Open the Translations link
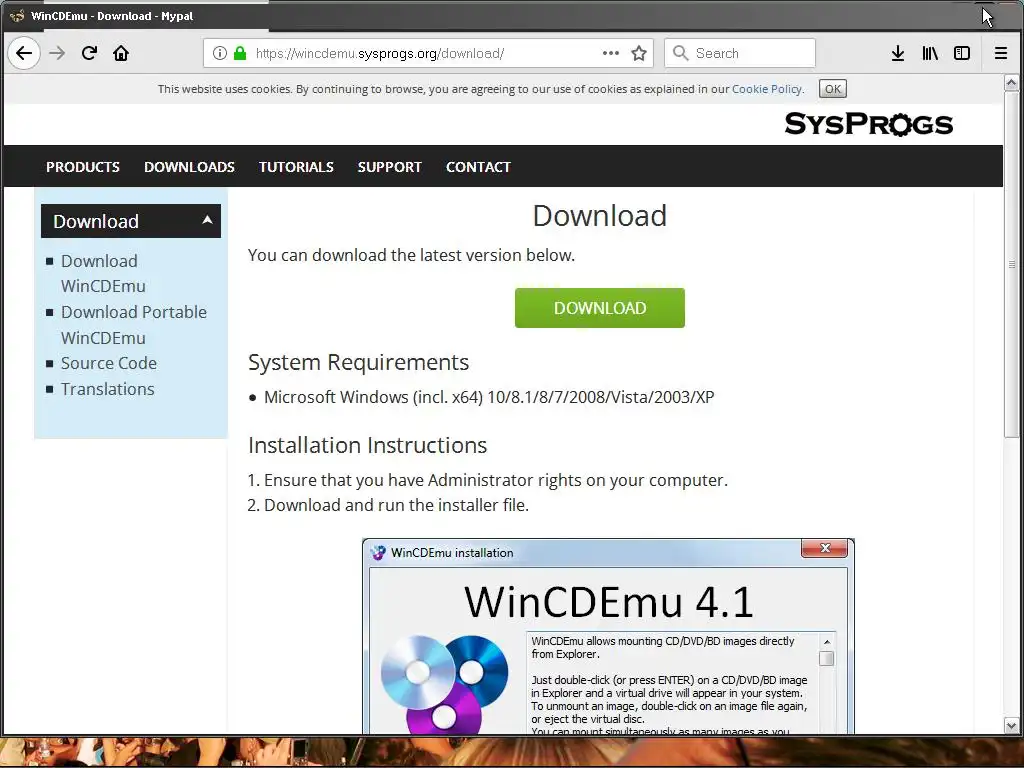The image size is (1024, 768). [x=108, y=389]
